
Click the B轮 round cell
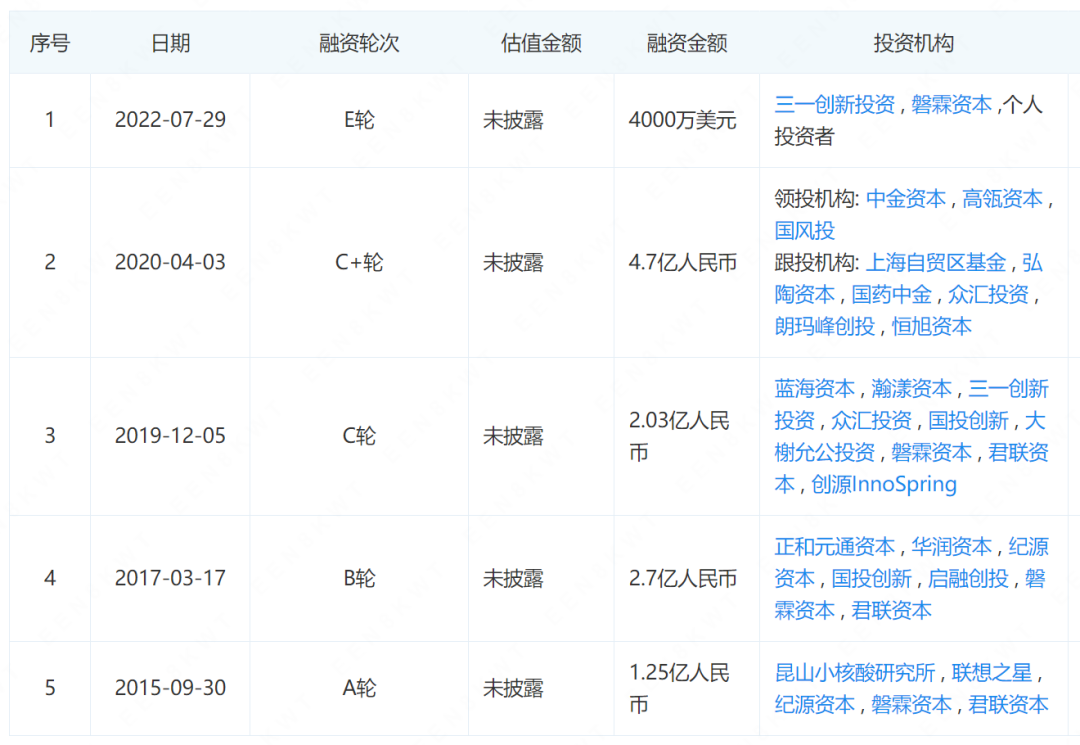[359, 578]
